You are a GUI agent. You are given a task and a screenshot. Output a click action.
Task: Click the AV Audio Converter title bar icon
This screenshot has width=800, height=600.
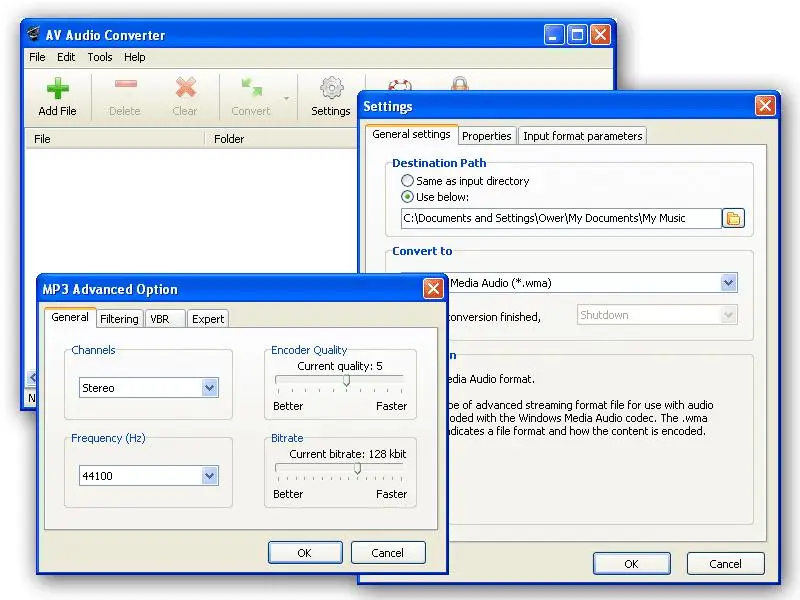tap(33, 34)
